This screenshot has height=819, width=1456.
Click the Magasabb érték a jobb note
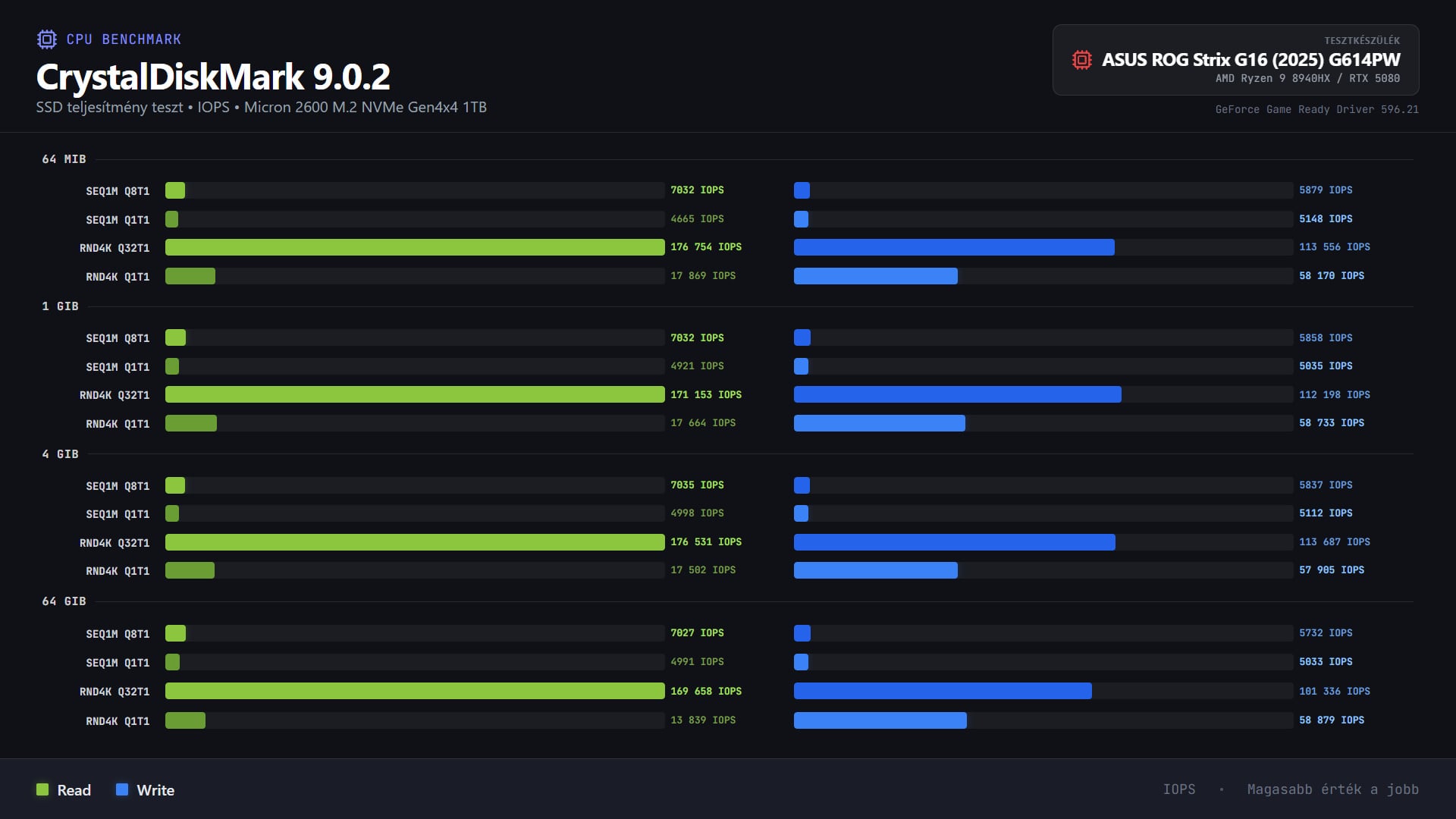pyautogui.click(x=1332, y=789)
